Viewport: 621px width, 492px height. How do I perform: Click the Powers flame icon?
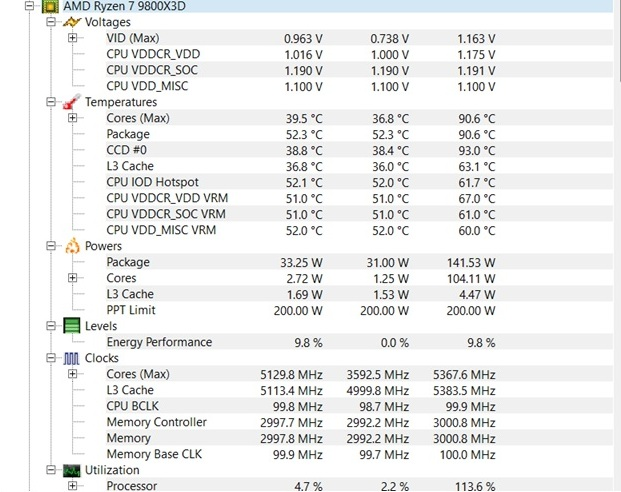tap(72, 246)
